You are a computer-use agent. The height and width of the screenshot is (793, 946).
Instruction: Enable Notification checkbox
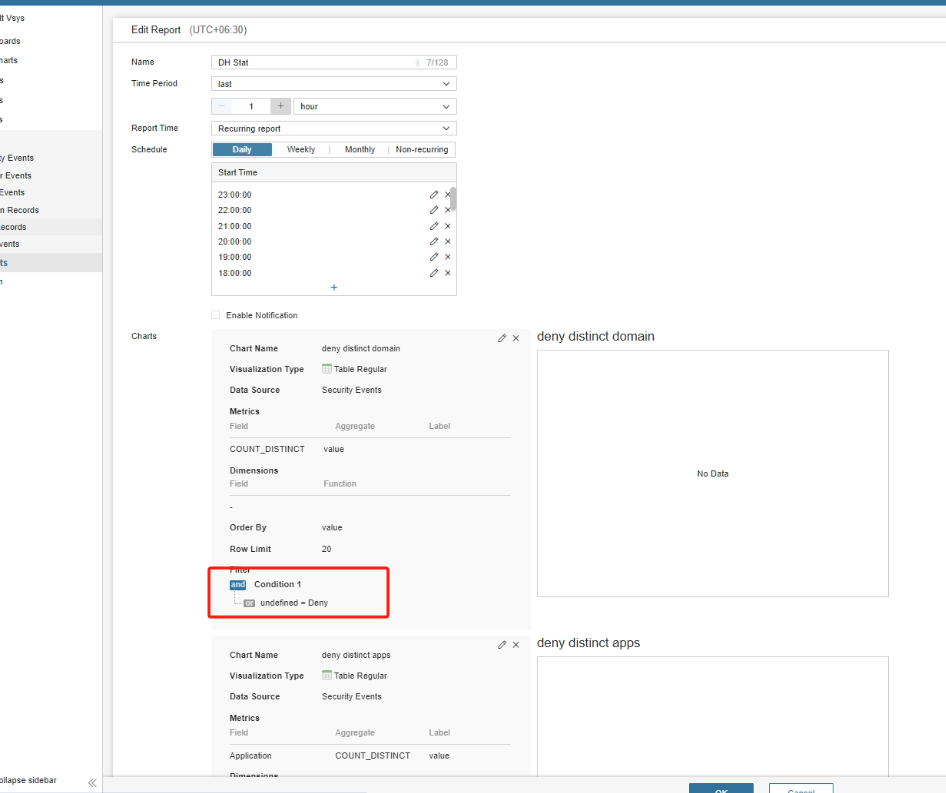click(216, 315)
